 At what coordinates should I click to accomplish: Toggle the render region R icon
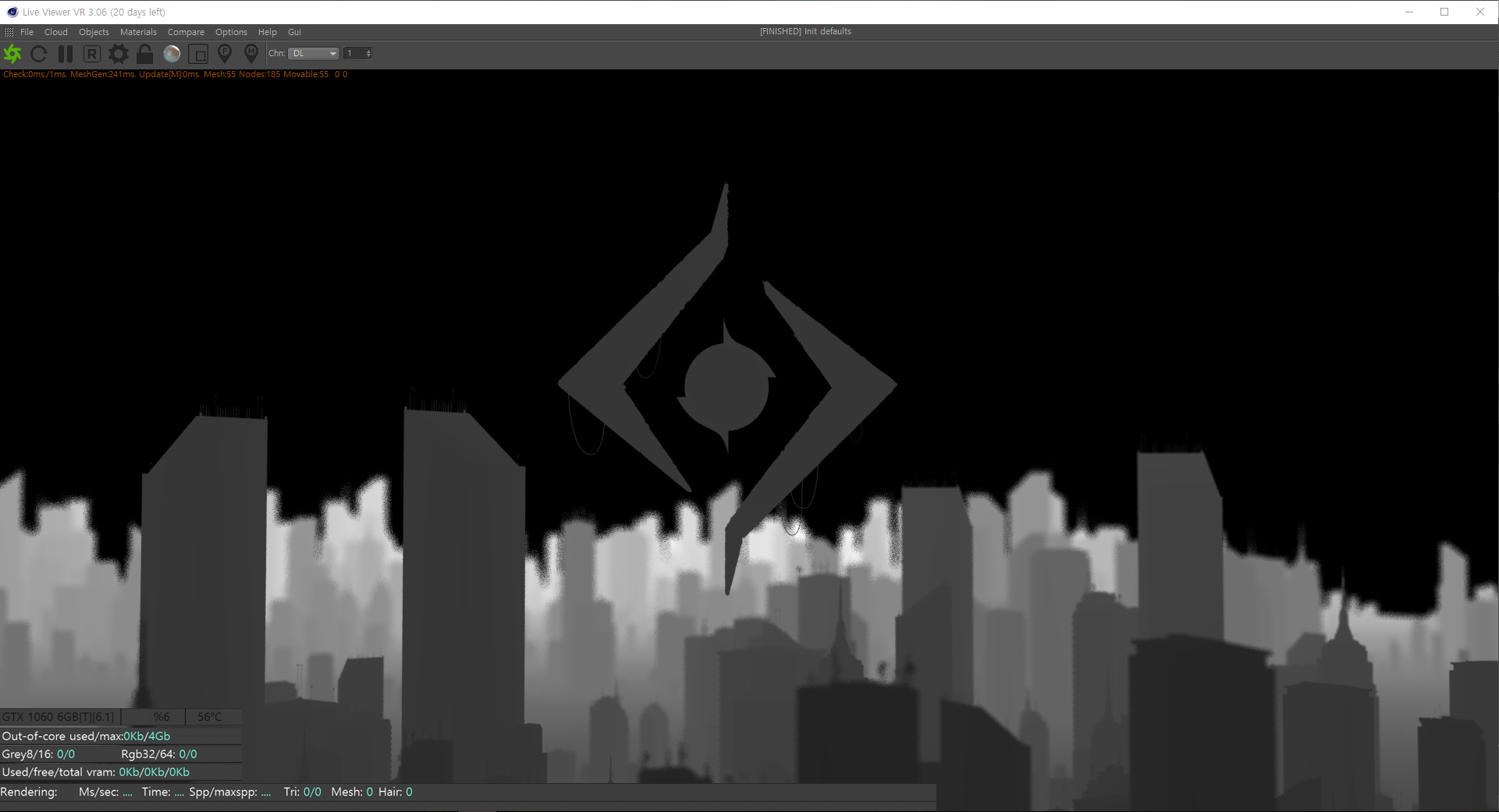click(x=92, y=54)
